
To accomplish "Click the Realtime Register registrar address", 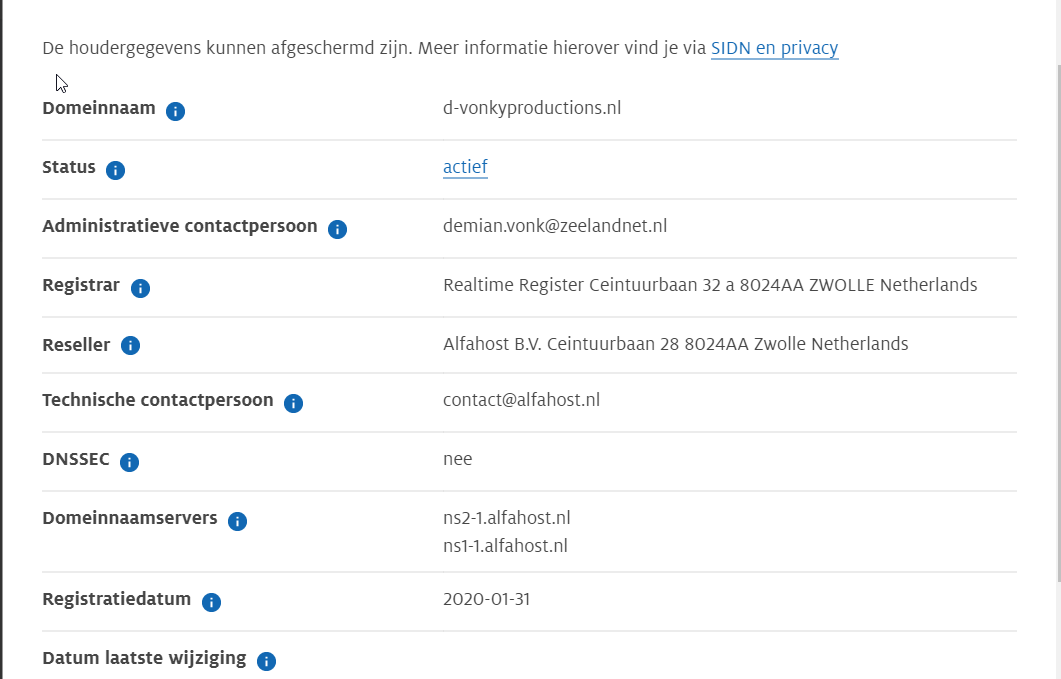I will 710,285.
